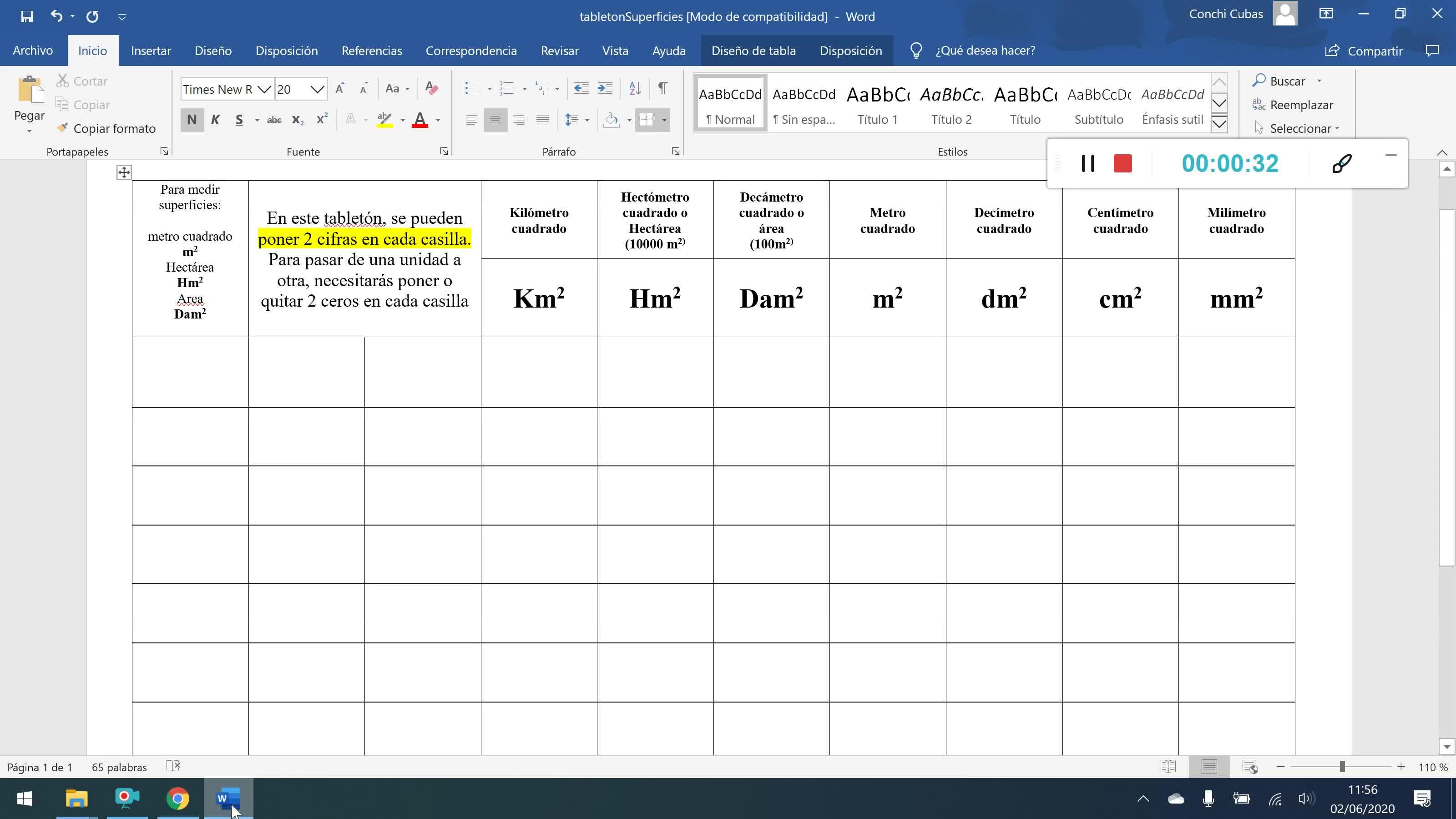Viewport: 1456px width, 819px height.
Task: Toggle italic K formatting button
Action: (x=215, y=120)
